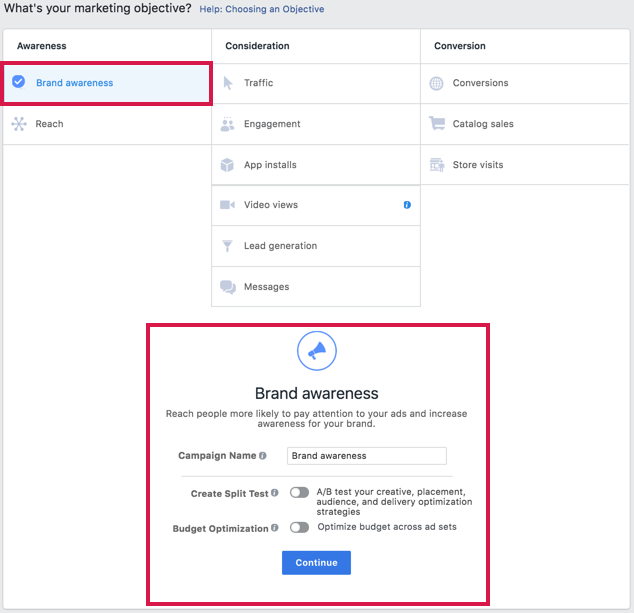Enable the Create Split Test toggle
Image resolution: width=634 pixels, height=613 pixels.
click(x=299, y=493)
